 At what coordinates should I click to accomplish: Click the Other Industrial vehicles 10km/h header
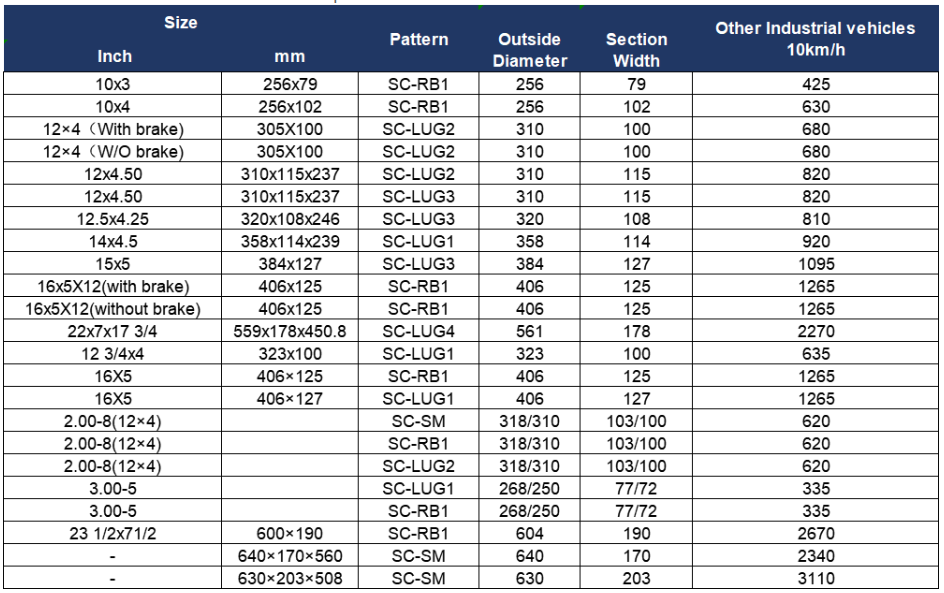click(x=815, y=39)
